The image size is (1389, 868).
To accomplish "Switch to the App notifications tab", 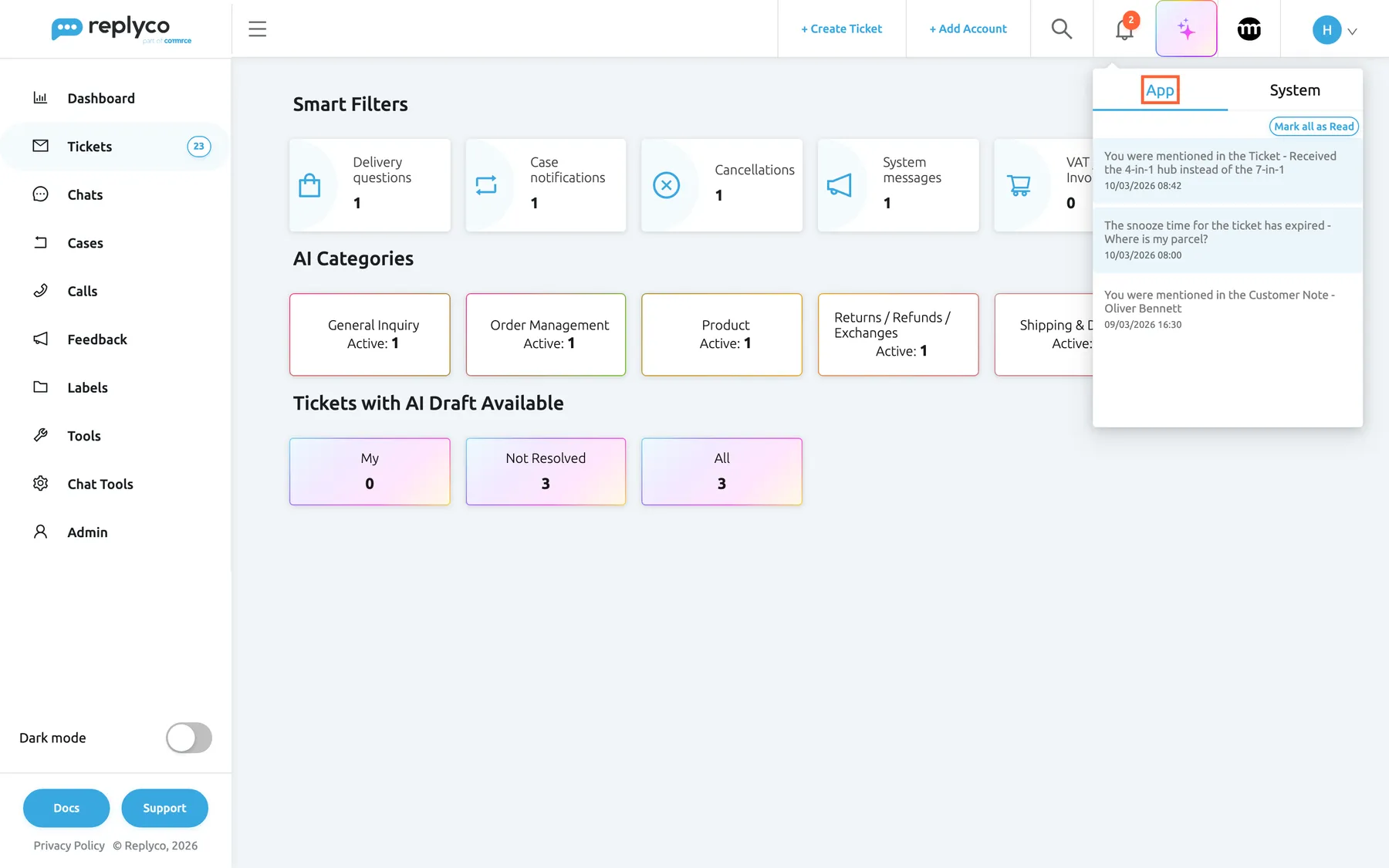I will click(x=1160, y=90).
